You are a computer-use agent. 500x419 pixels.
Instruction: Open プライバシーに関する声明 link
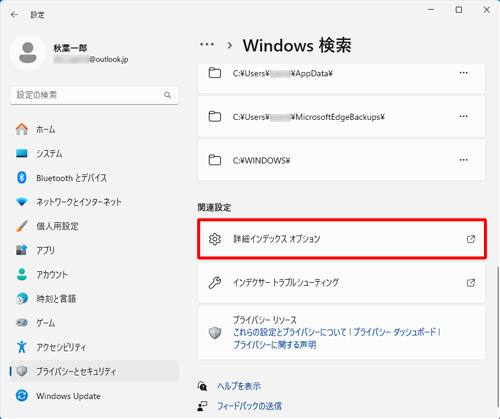pos(274,345)
